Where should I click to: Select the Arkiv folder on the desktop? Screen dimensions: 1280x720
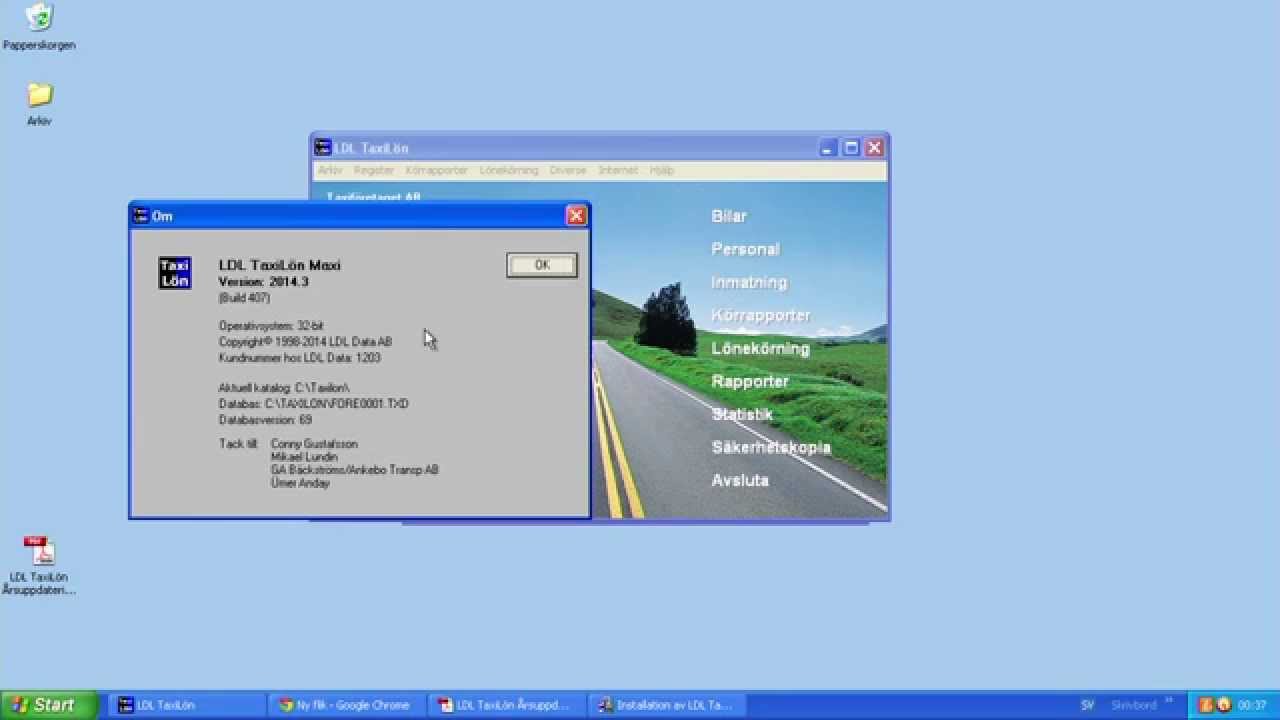coord(39,104)
